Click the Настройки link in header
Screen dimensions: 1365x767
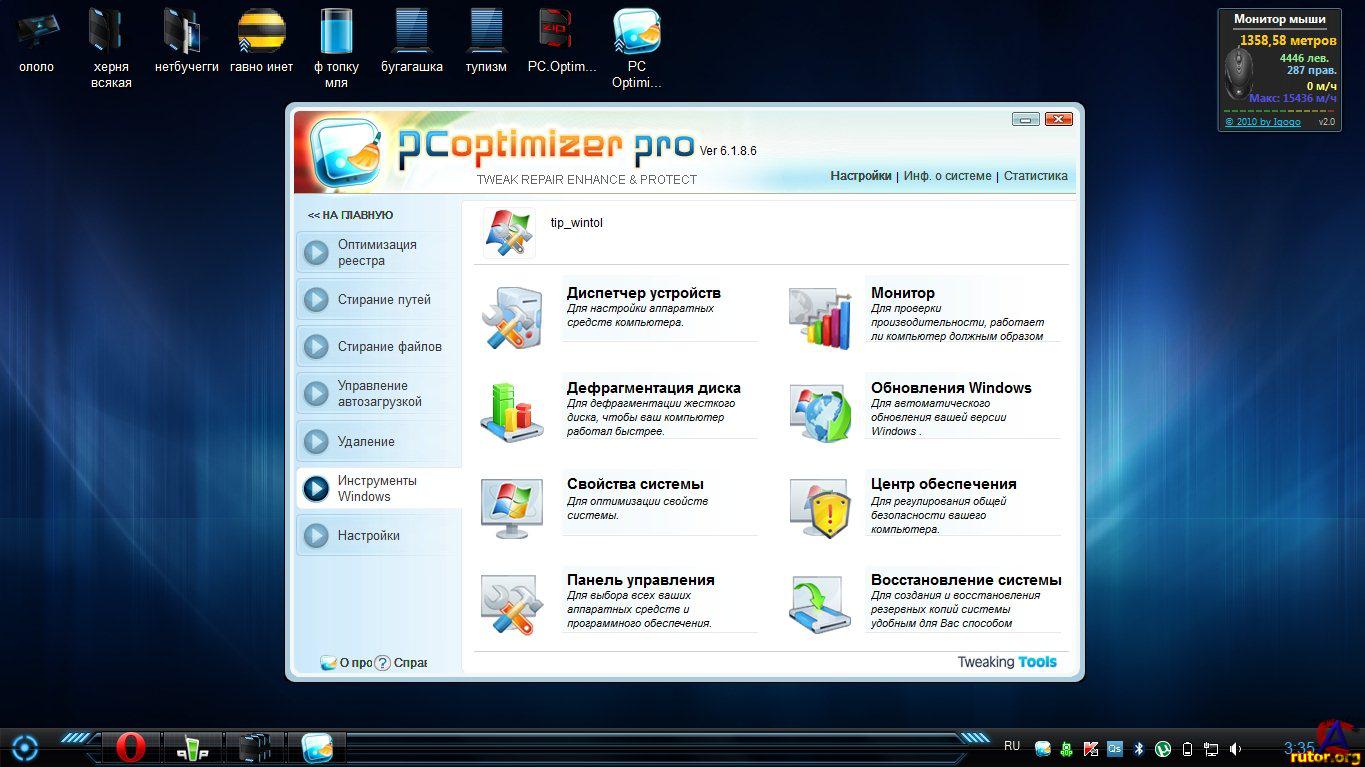coord(860,176)
